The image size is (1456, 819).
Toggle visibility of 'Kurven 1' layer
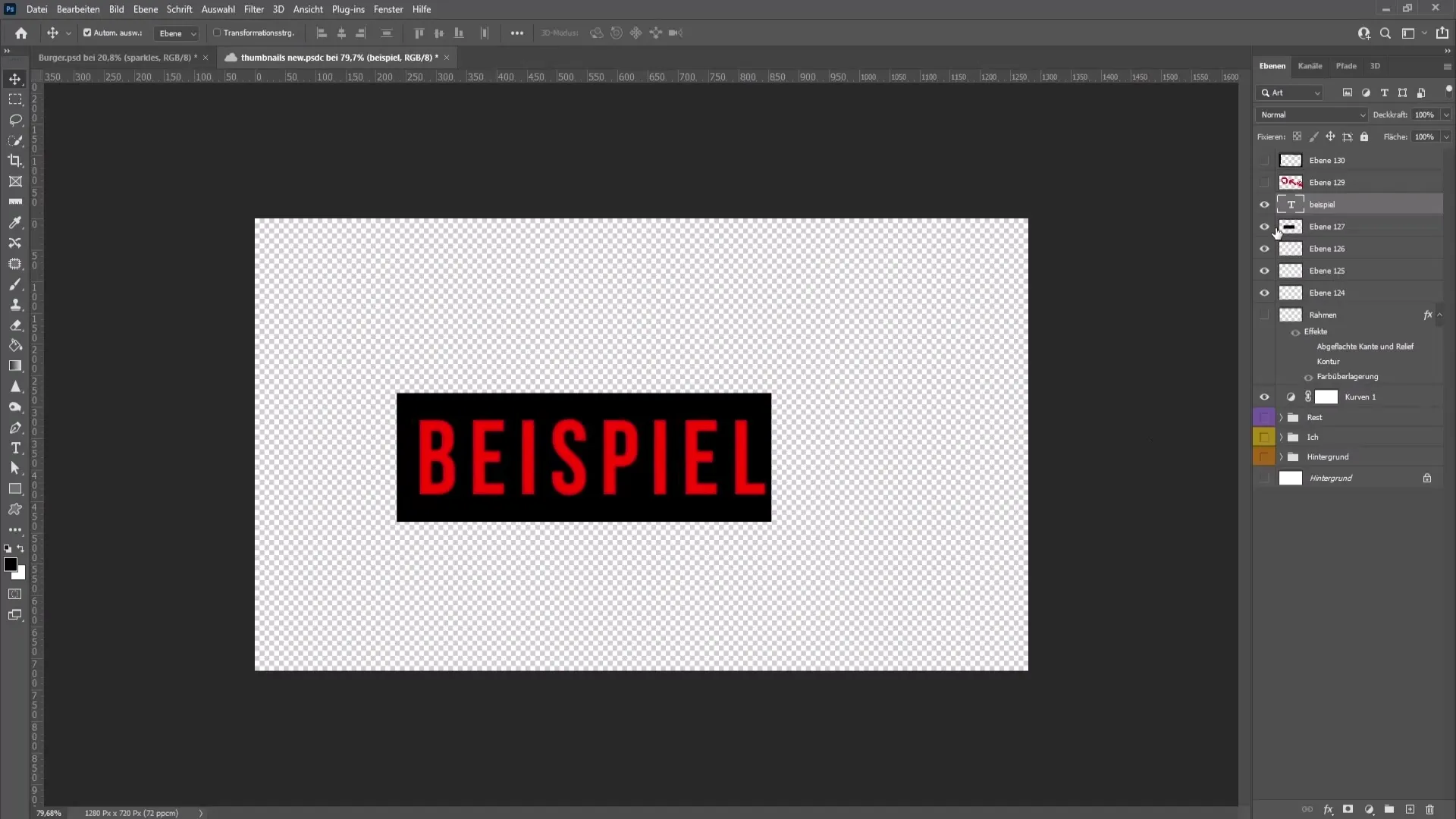pyautogui.click(x=1265, y=397)
